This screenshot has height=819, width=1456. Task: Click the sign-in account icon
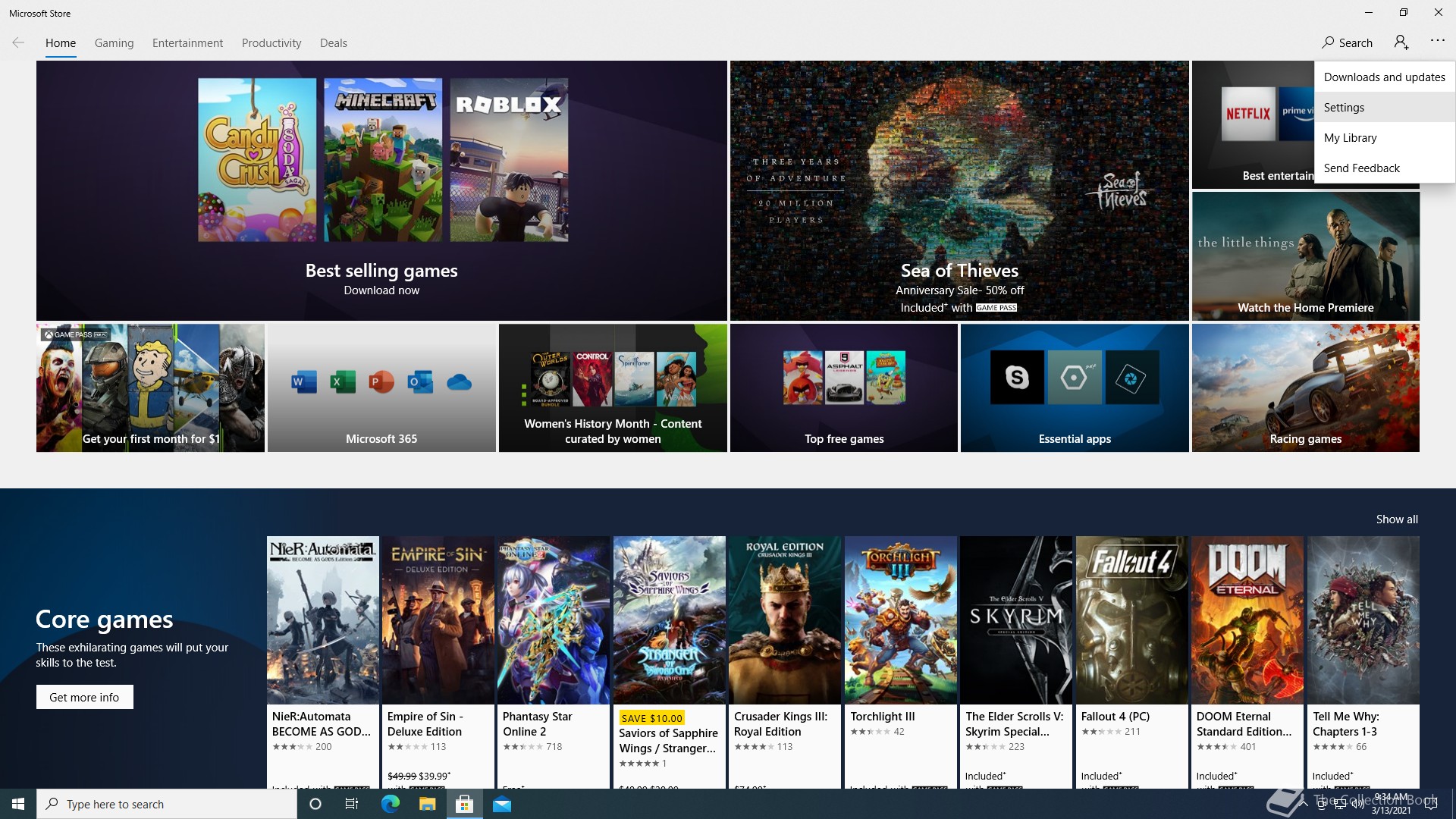(x=1401, y=43)
